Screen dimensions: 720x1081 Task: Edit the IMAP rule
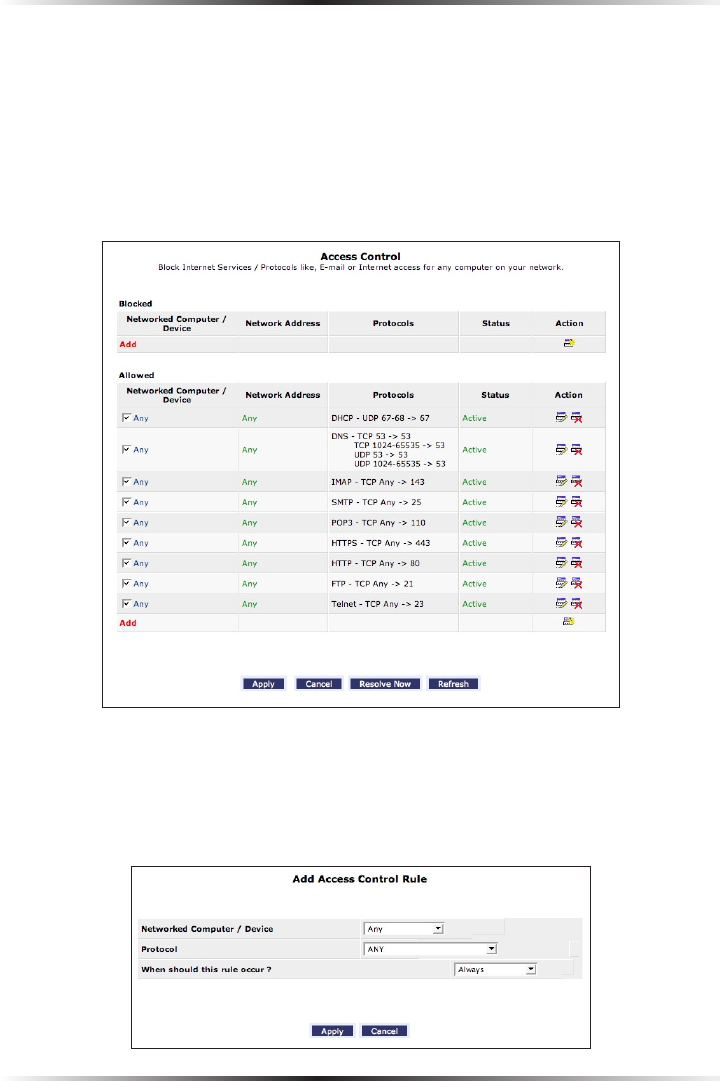coord(561,481)
